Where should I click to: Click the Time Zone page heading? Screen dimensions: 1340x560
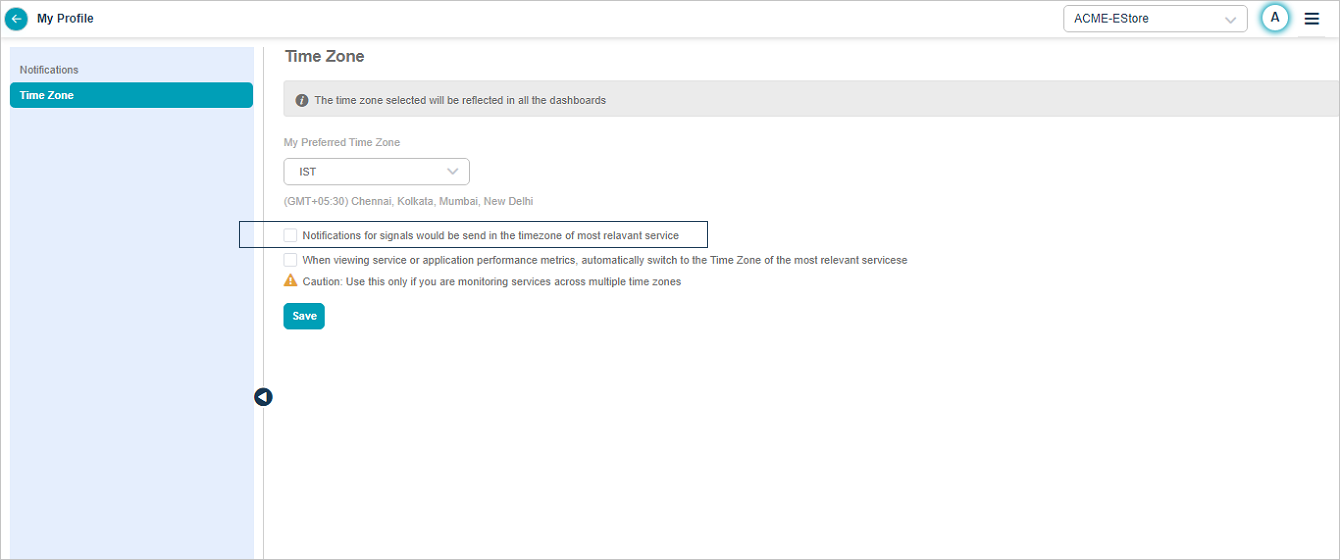click(x=324, y=57)
